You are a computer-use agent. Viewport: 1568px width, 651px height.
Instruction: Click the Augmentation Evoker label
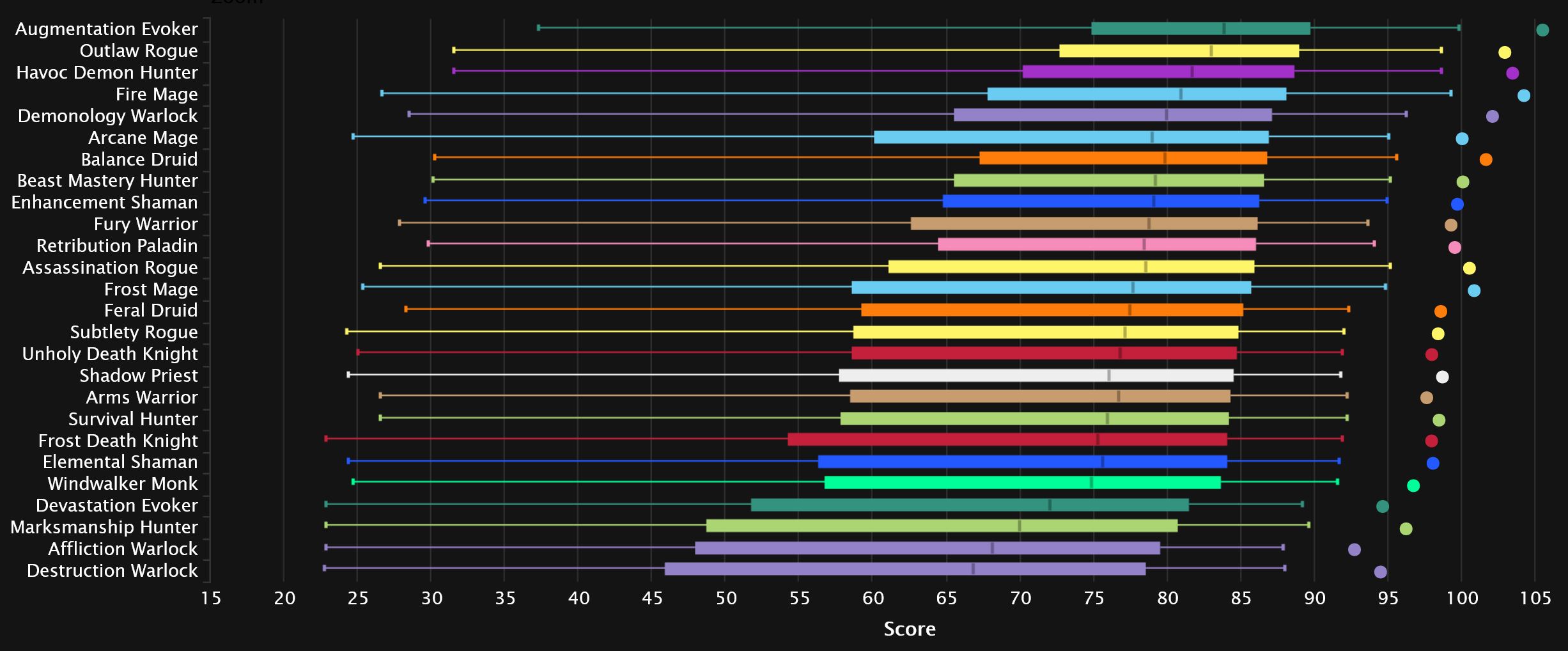[x=107, y=29]
